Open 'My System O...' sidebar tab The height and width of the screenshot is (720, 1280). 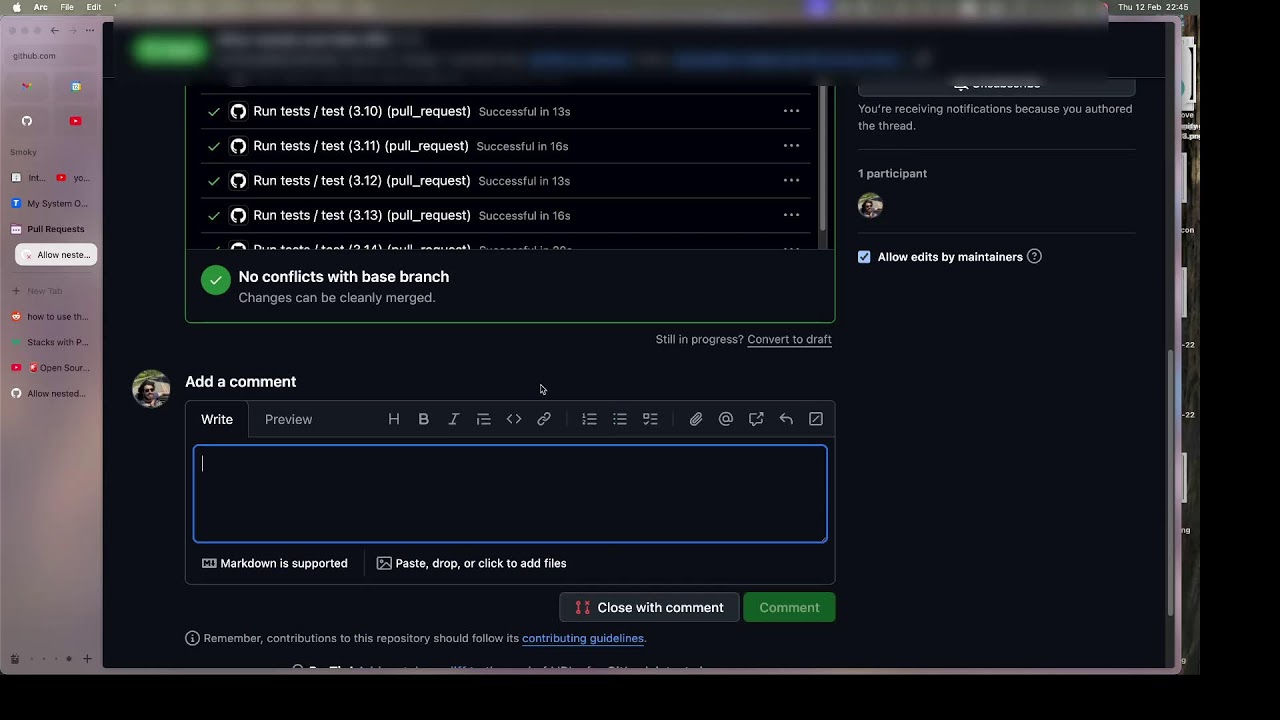55,203
